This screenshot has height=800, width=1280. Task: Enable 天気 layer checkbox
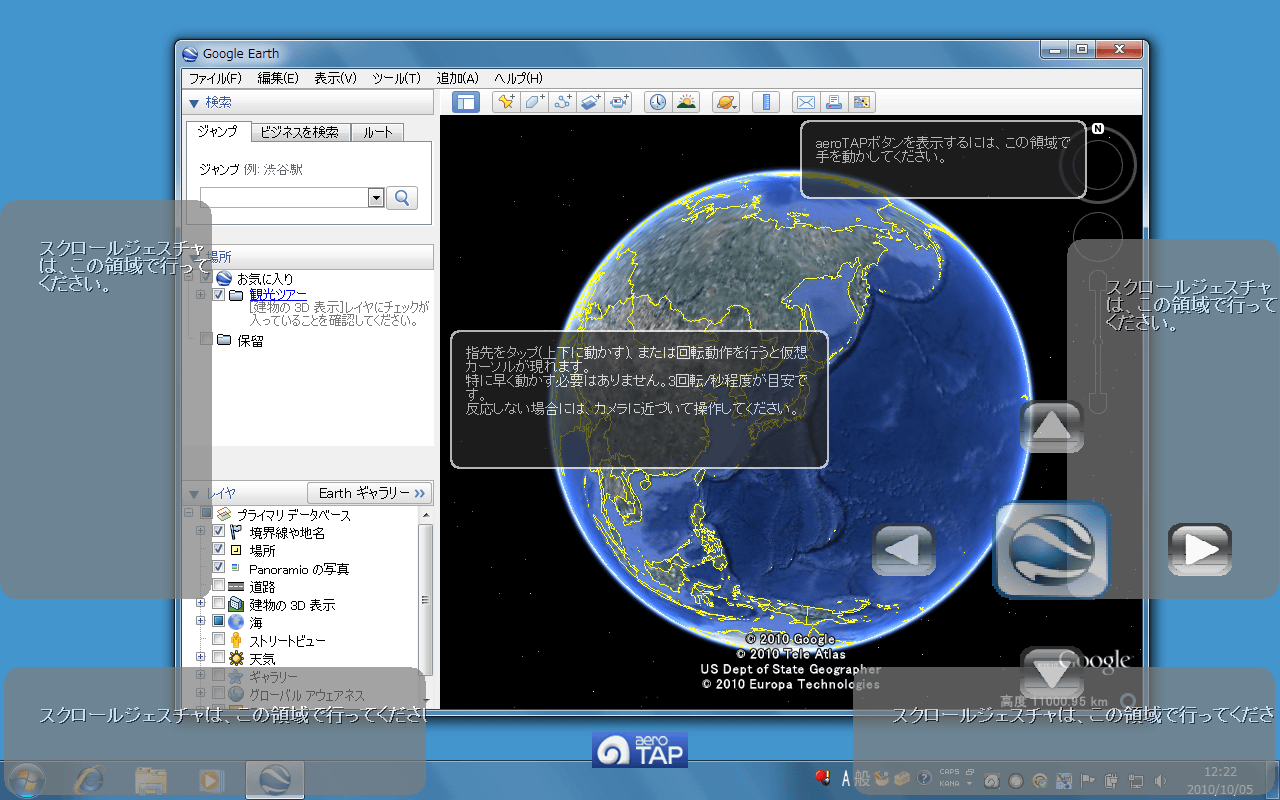[219, 658]
